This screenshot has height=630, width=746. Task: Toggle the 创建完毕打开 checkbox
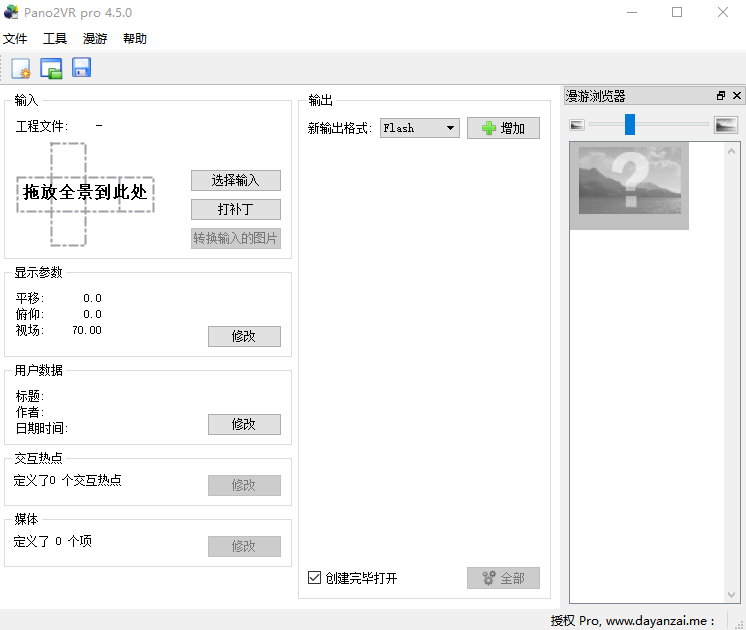pos(315,578)
